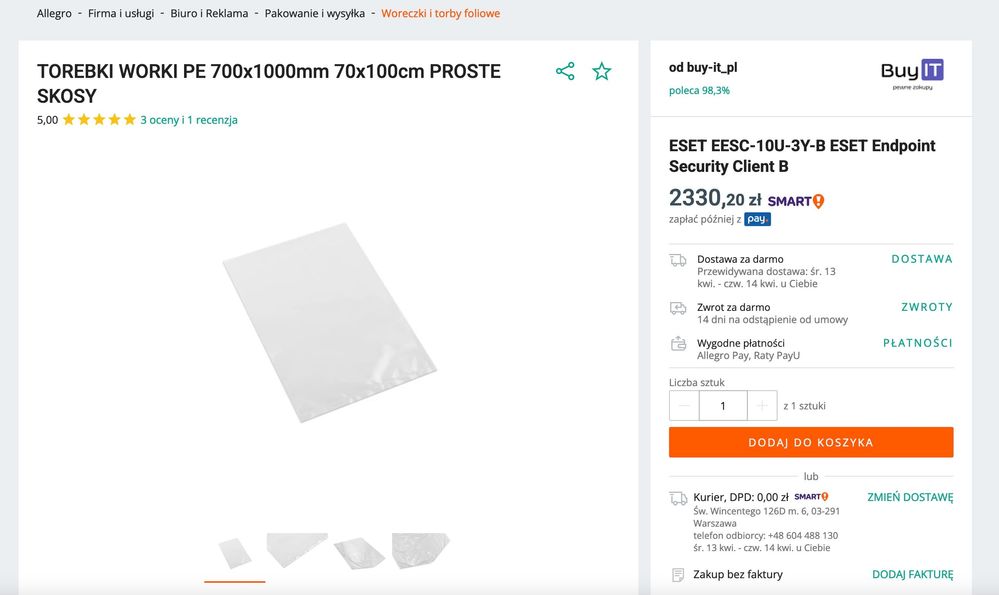
Task: Open the Pakowanie i wysyłka breadcrumb
Action: (314, 14)
